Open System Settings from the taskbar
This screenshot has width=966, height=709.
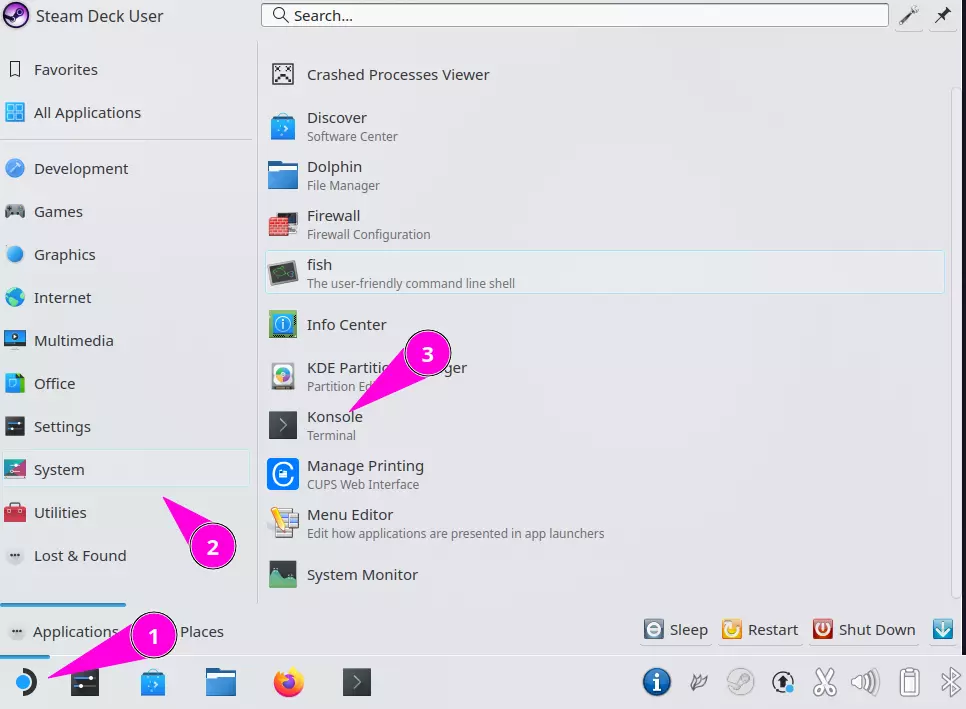pos(85,683)
